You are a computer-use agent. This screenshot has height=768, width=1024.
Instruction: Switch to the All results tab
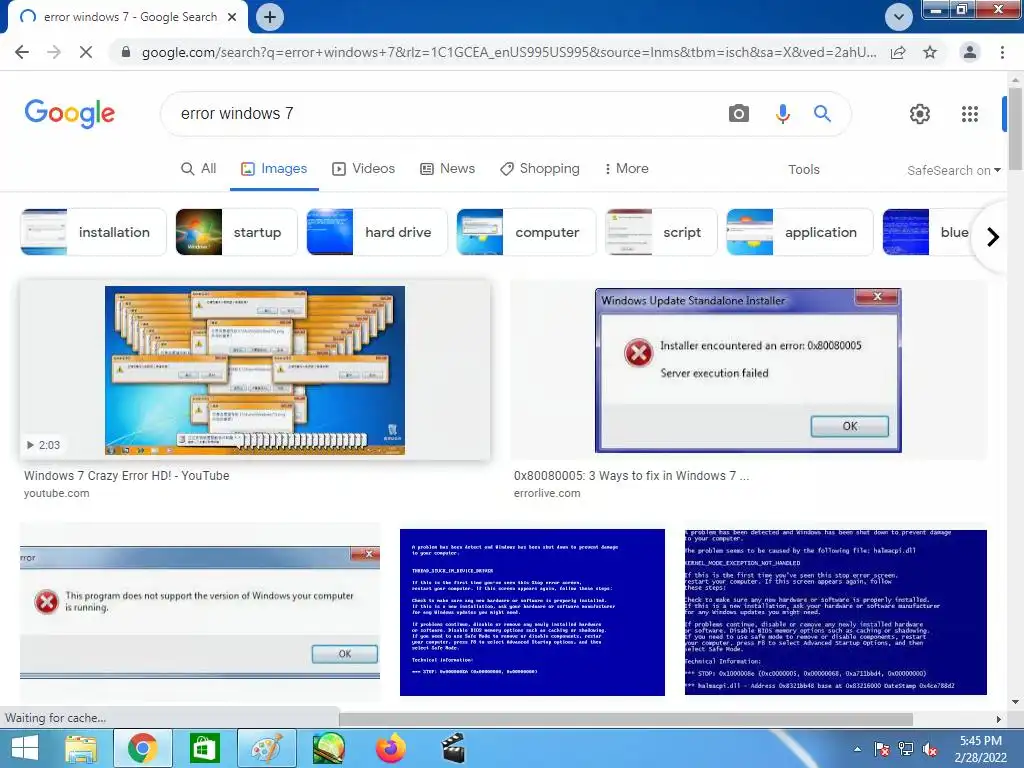(199, 168)
